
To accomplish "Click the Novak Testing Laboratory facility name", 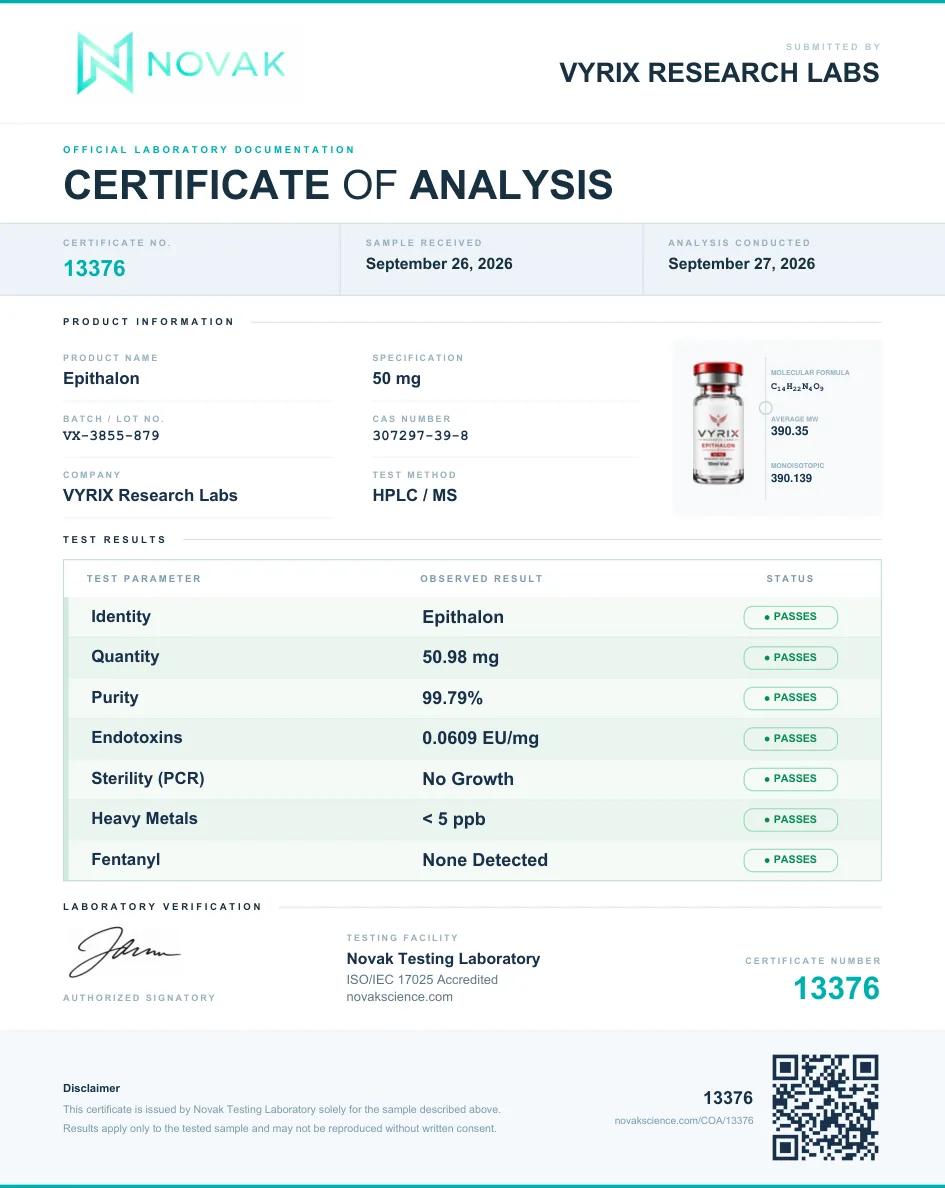I will (443, 959).
